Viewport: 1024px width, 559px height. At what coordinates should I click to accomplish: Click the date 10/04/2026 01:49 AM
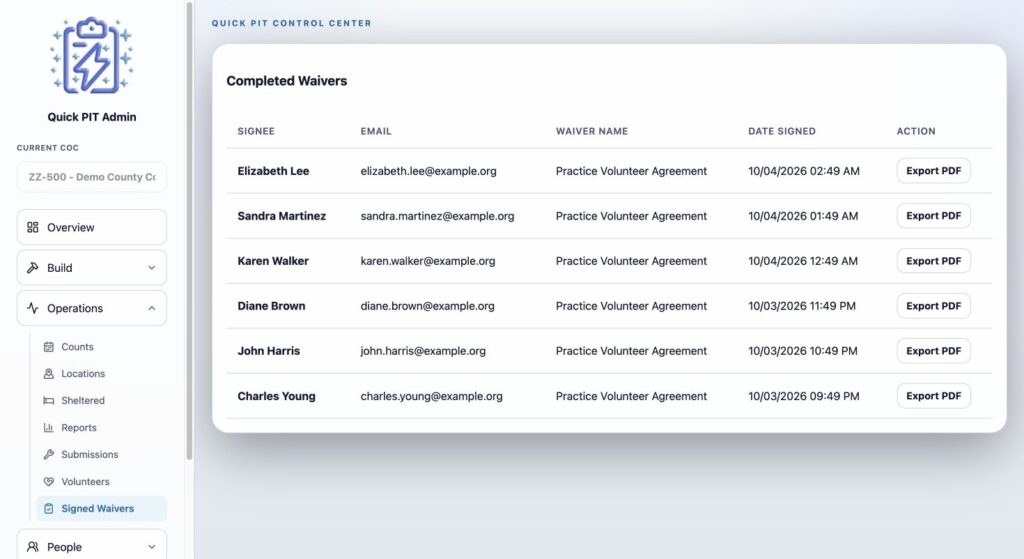click(x=803, y=216)
